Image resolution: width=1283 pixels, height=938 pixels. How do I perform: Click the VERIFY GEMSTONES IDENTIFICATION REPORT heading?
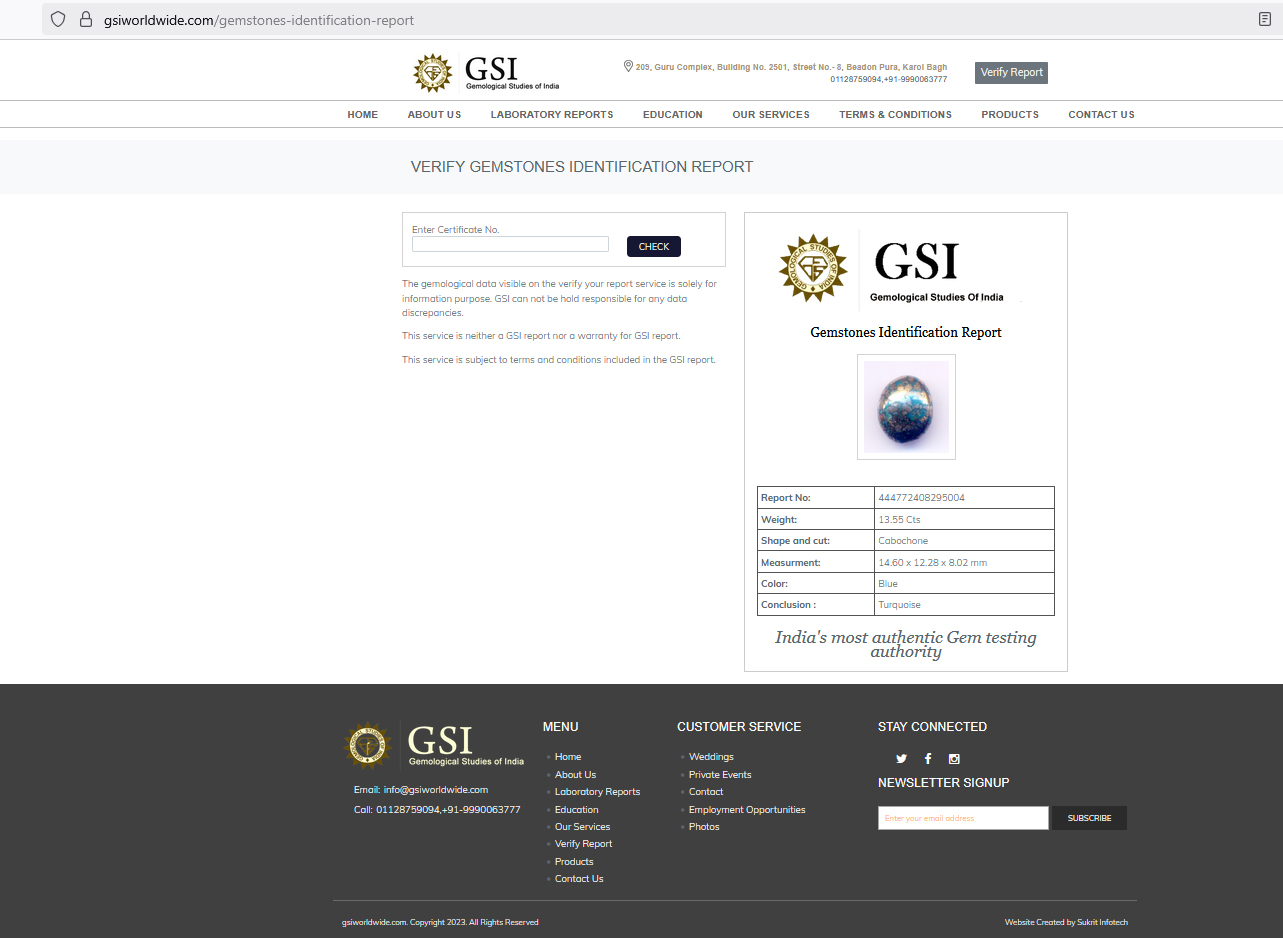[582, 167]
